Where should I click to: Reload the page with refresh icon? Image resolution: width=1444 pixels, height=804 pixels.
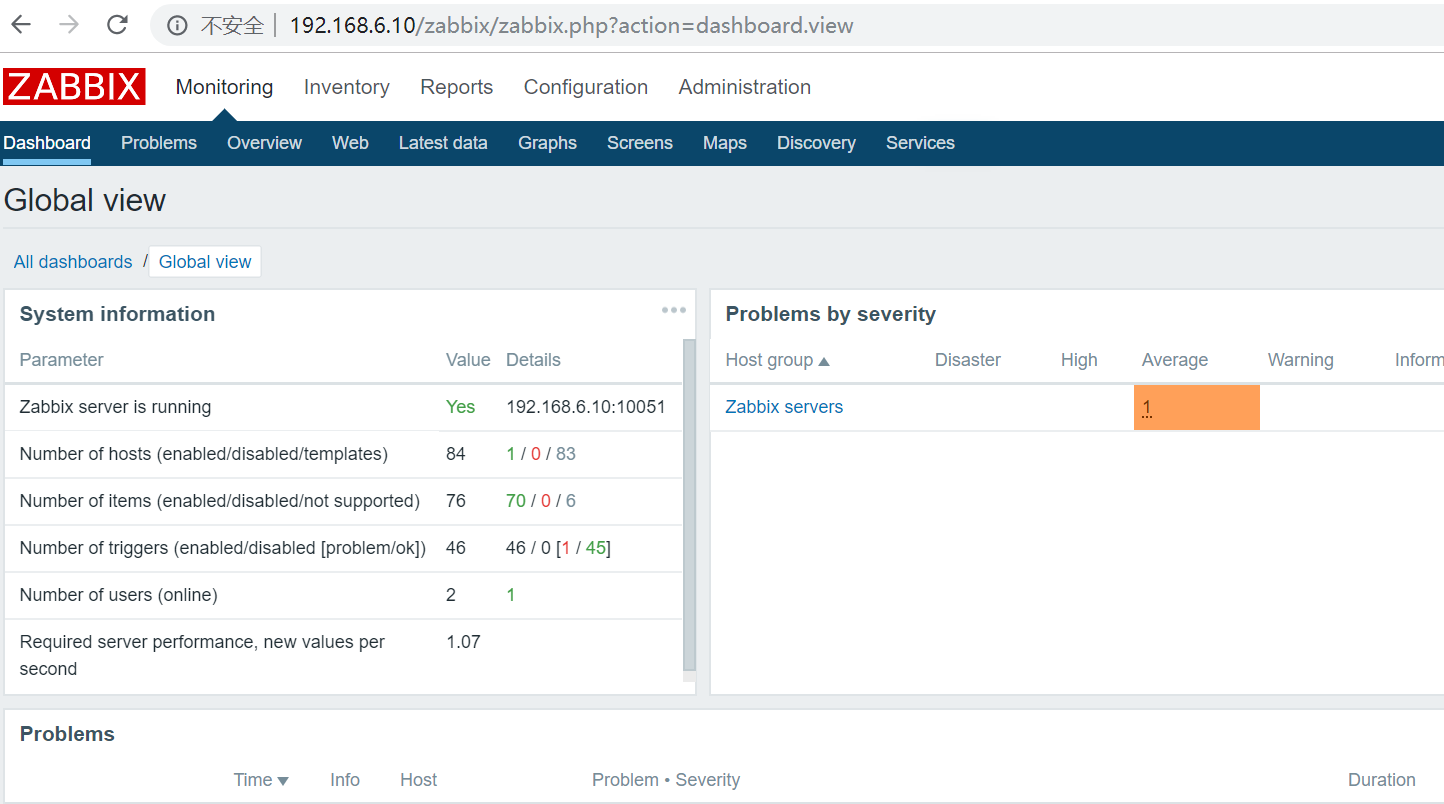coord(117,25)
